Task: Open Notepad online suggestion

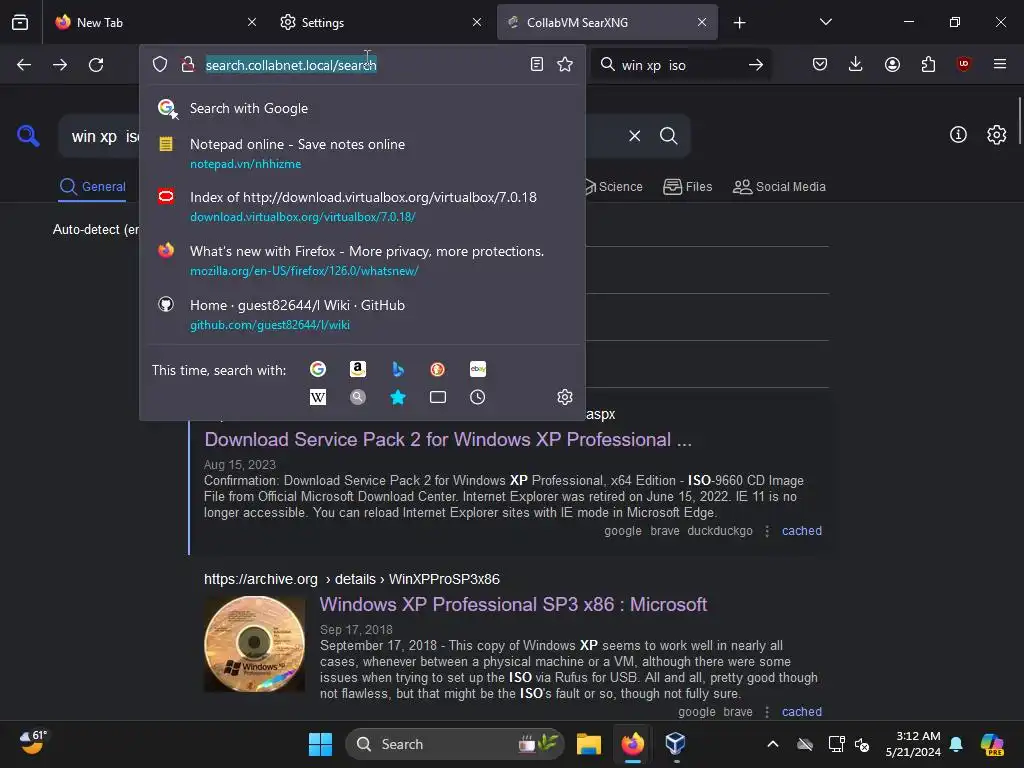Action: 362,153
